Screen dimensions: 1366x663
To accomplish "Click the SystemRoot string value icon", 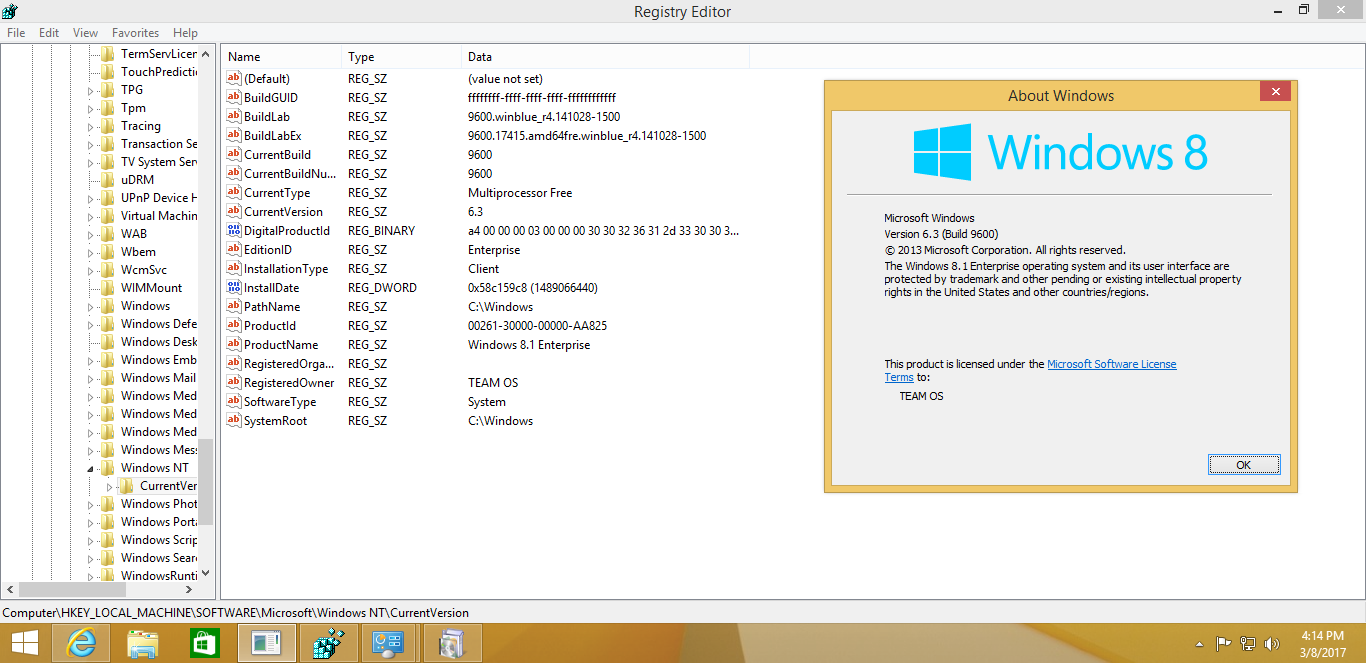I will click(235, 421).
